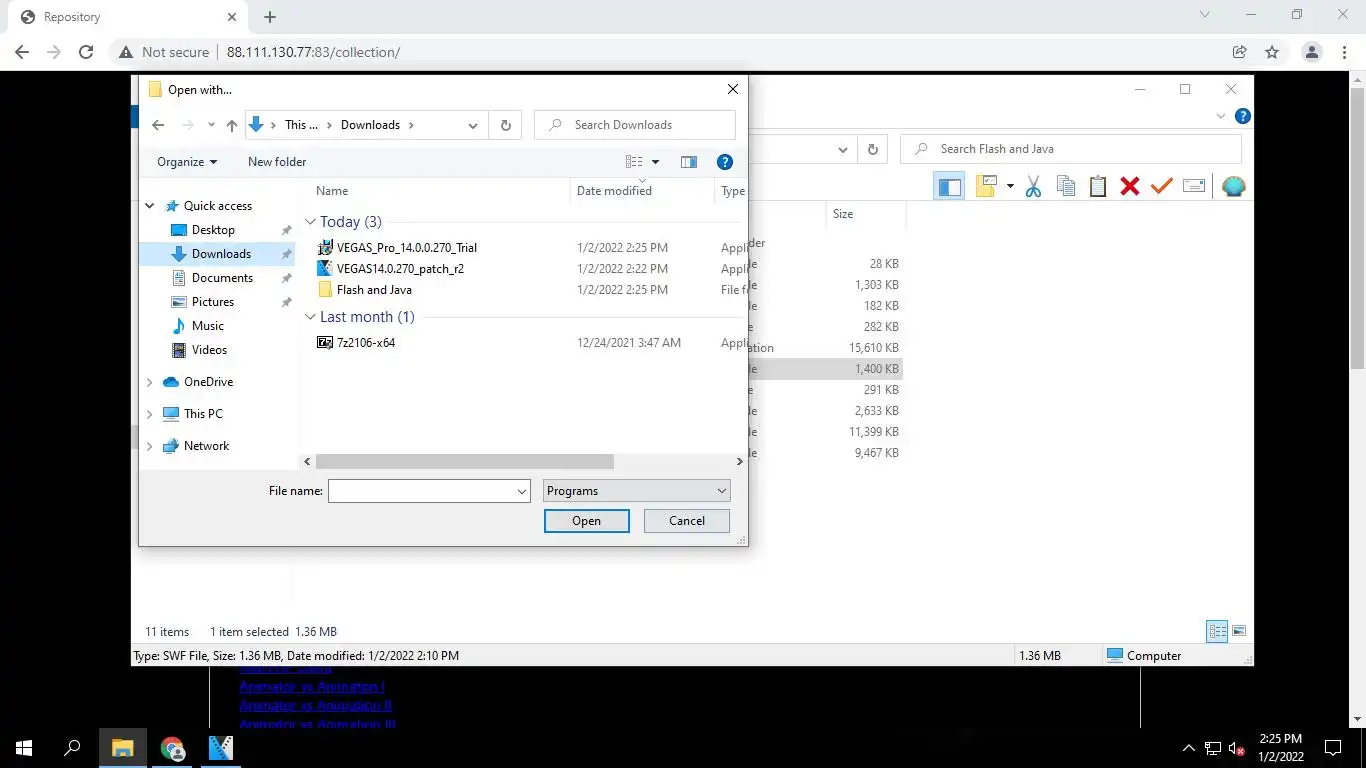The height and width of the screenshot is (768, 1366).
Task: Select the Flash and Java folder
Action: pos(374,290)
